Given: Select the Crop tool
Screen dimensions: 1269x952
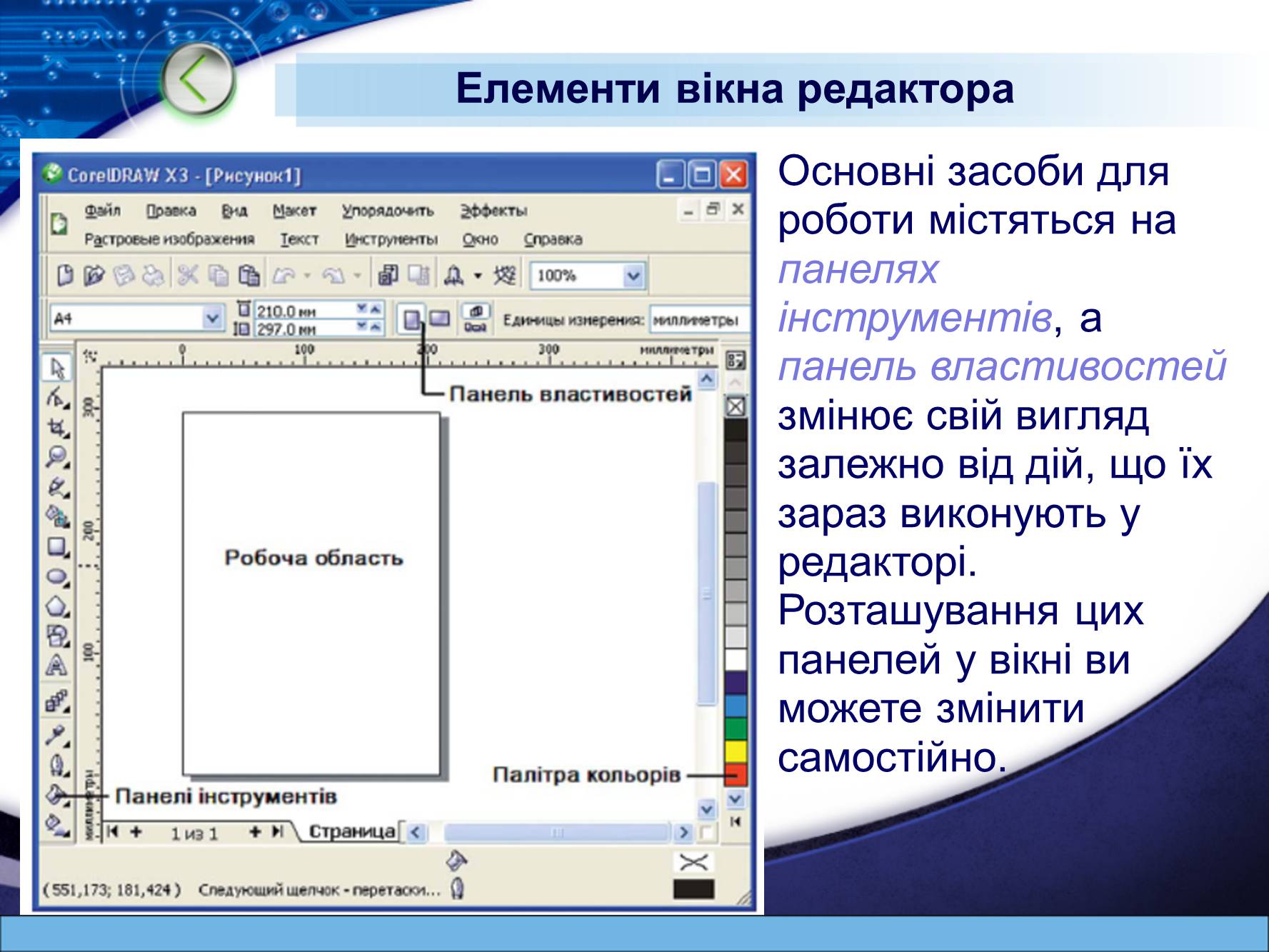Looking at the screenshot, I should coord(57,427).
